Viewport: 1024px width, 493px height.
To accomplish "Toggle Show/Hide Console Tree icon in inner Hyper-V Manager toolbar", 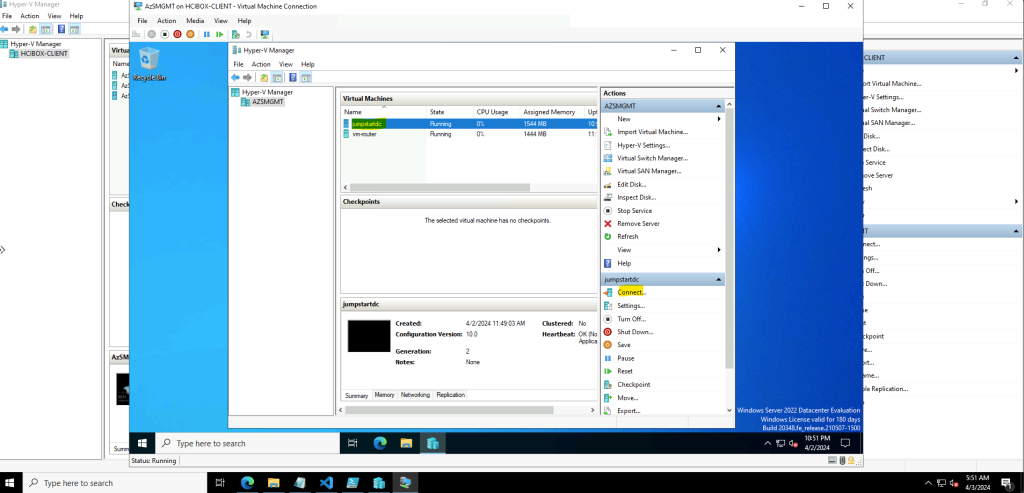I will point(277,78).
